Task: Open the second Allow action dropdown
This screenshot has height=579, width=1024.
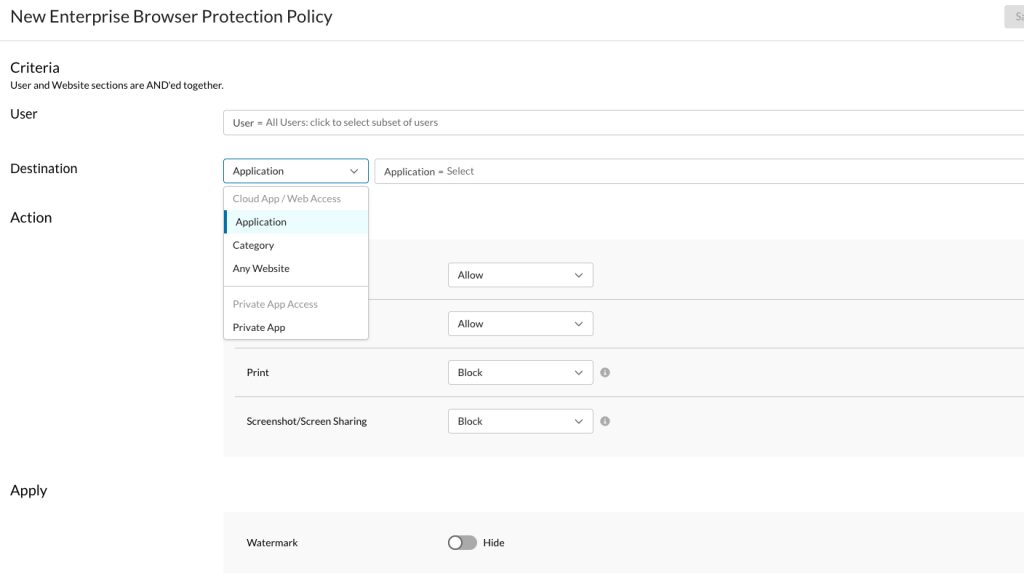Action: point(520,324)
